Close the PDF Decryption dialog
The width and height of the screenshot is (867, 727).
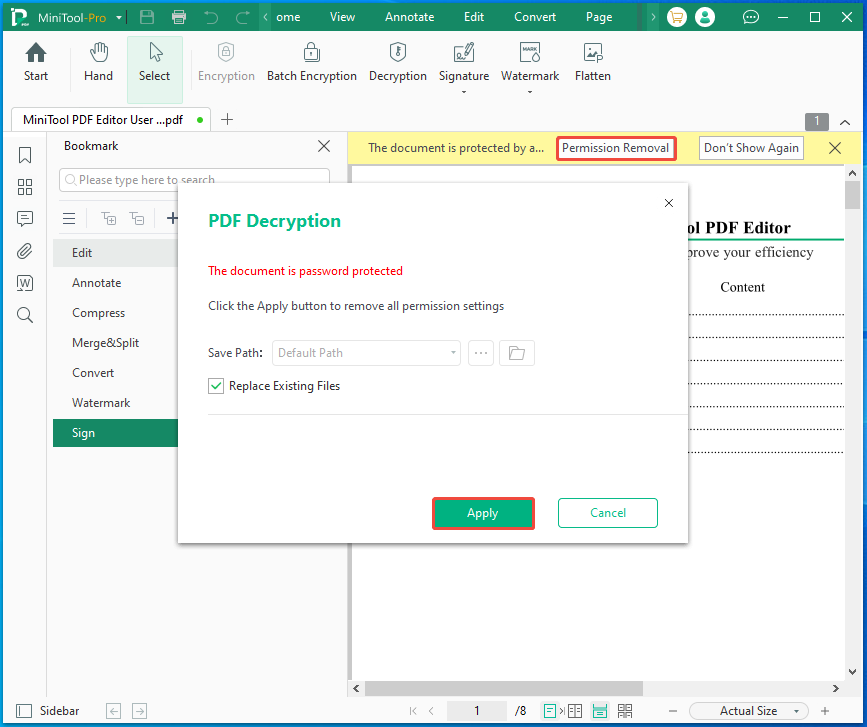click(x=668, y=203)
